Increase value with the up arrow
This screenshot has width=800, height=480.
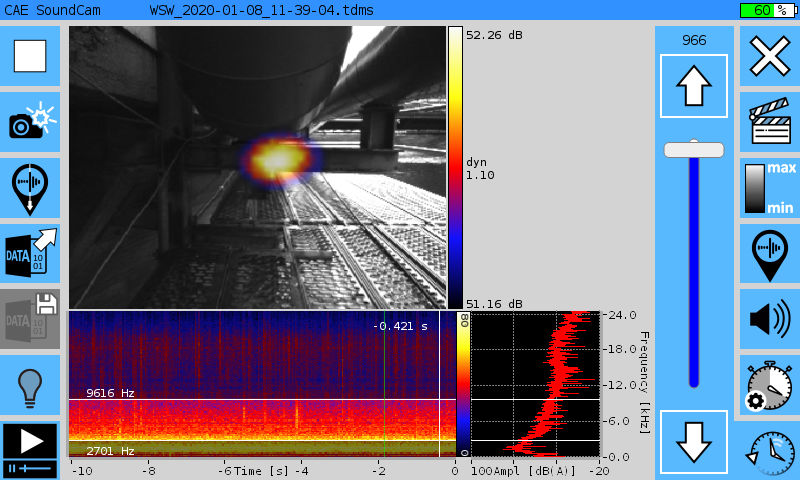pyautogui.click(x=693, y=87)
